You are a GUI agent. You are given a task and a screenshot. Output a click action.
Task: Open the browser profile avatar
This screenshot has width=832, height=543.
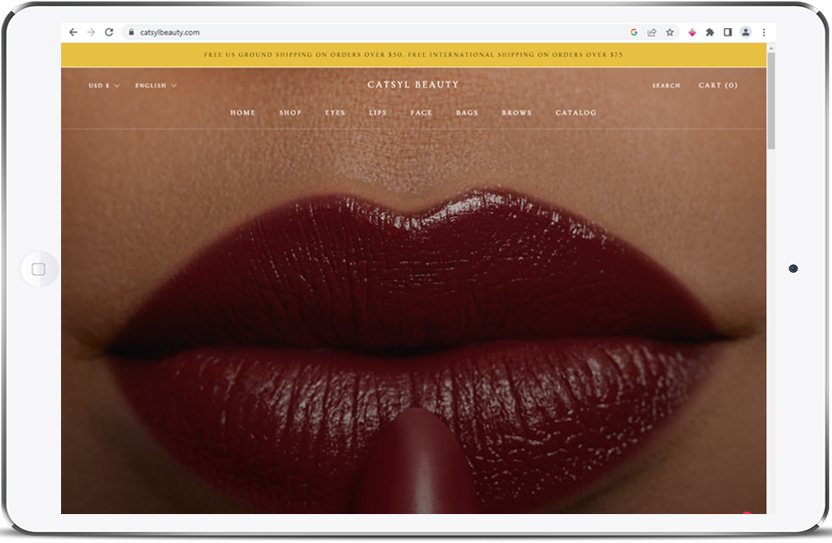pos(746,32)
